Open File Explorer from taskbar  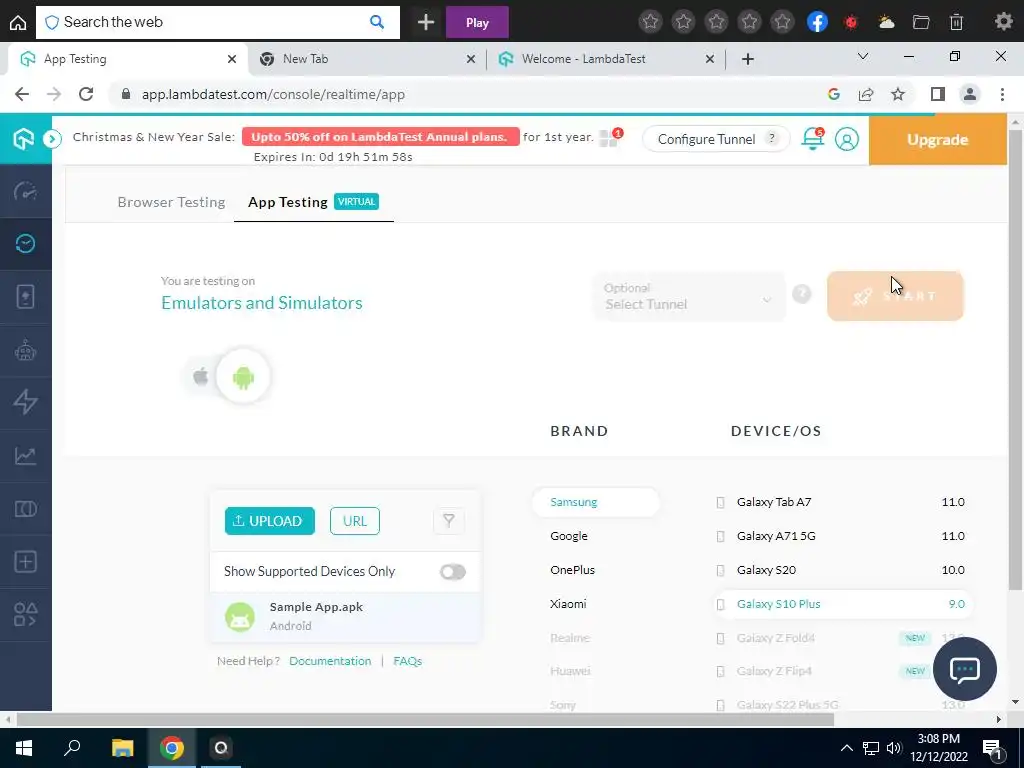pos(122,748)
